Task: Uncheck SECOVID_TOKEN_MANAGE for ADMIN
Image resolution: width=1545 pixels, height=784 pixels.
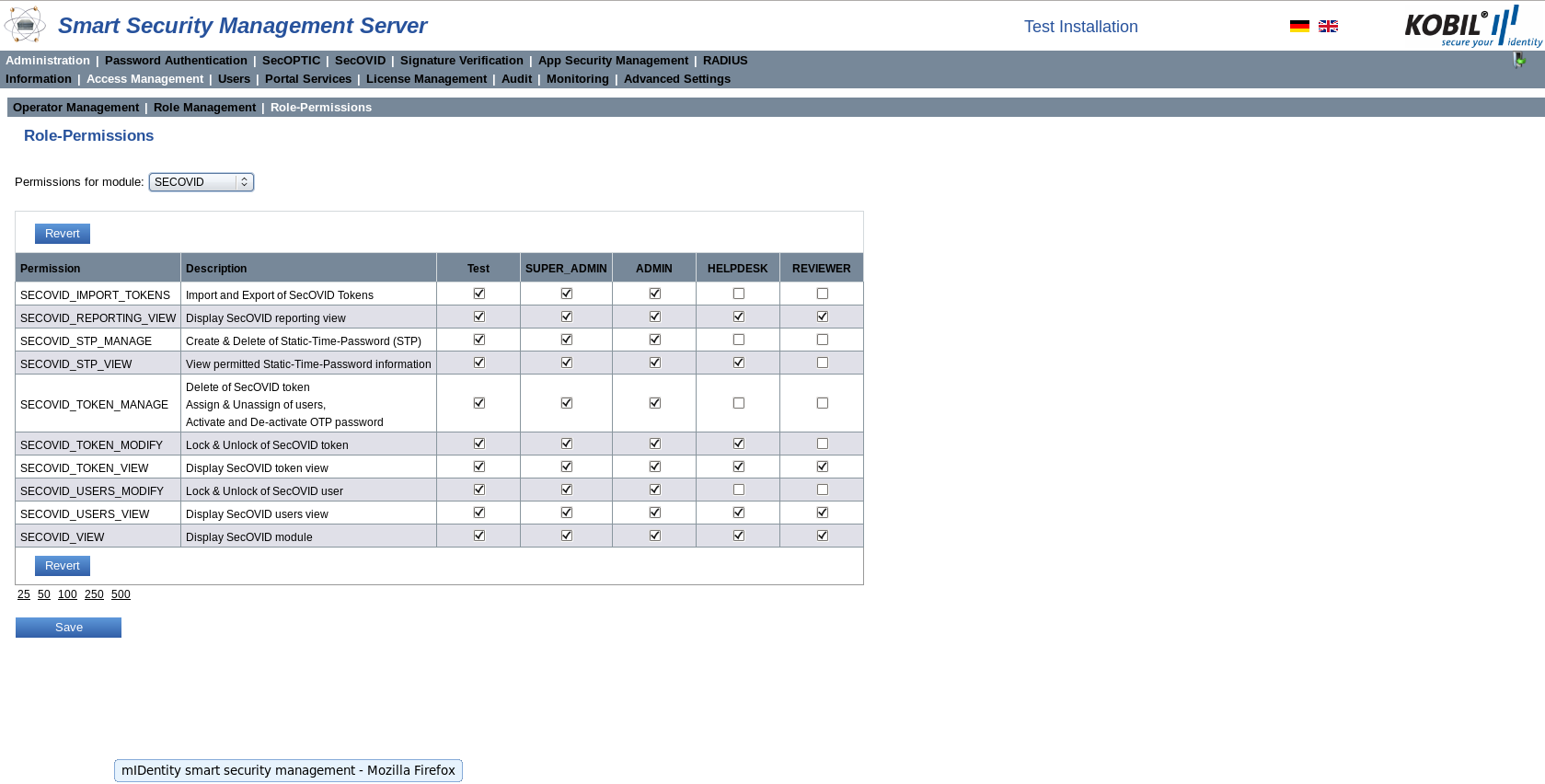Action: (655, 403)
